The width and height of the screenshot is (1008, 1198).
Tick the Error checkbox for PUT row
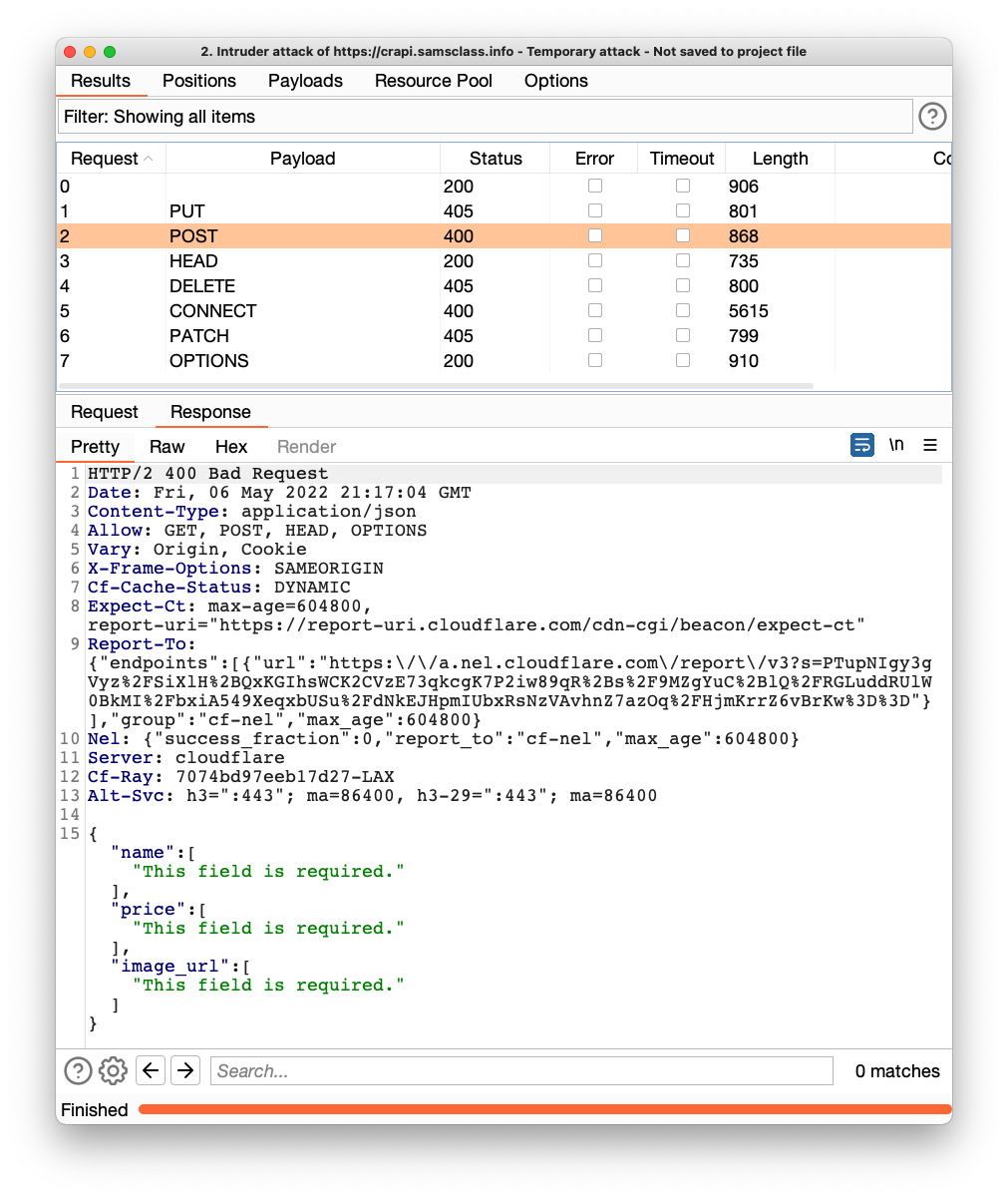point(595,210)
